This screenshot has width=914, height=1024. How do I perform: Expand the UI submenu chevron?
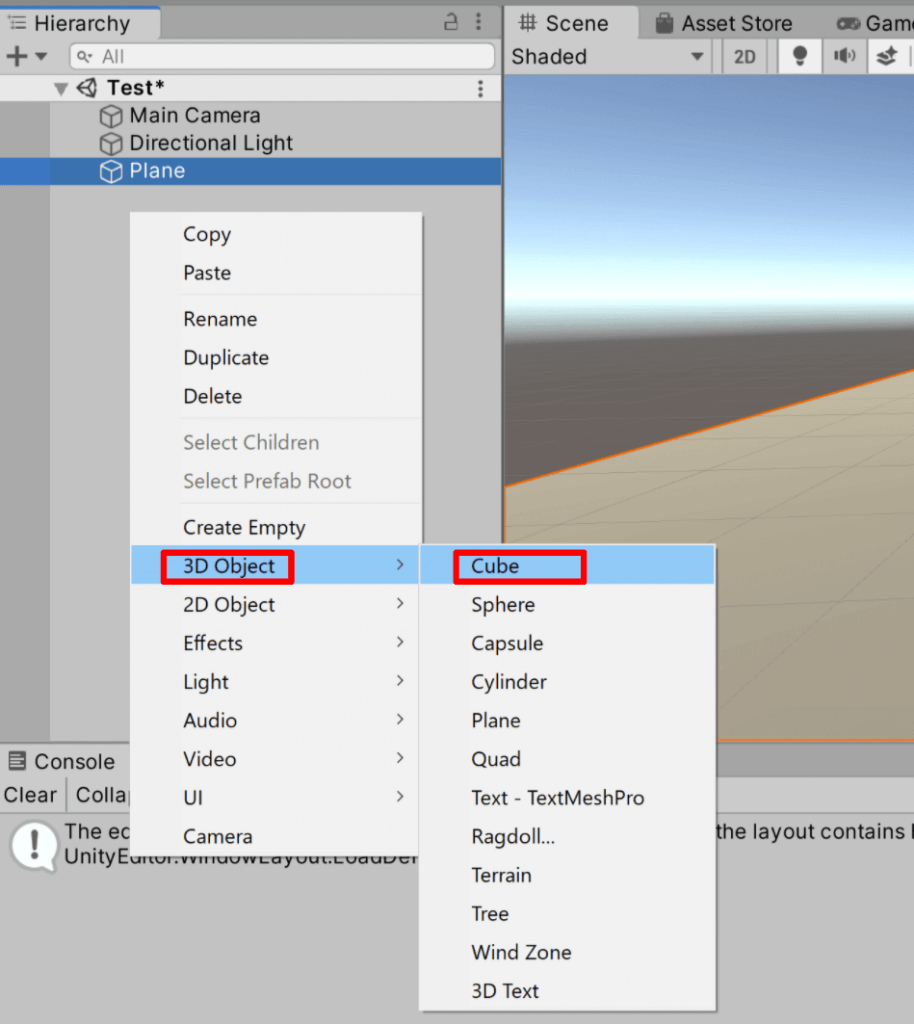pos(399,798)
